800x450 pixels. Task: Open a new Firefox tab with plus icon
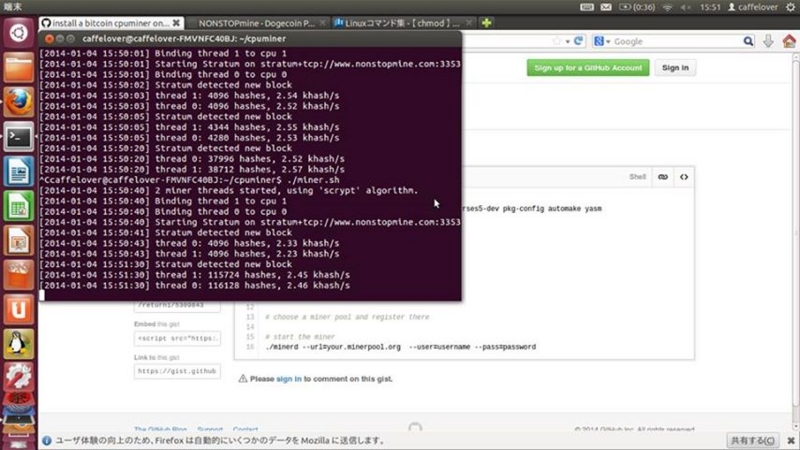coord(486,23)
